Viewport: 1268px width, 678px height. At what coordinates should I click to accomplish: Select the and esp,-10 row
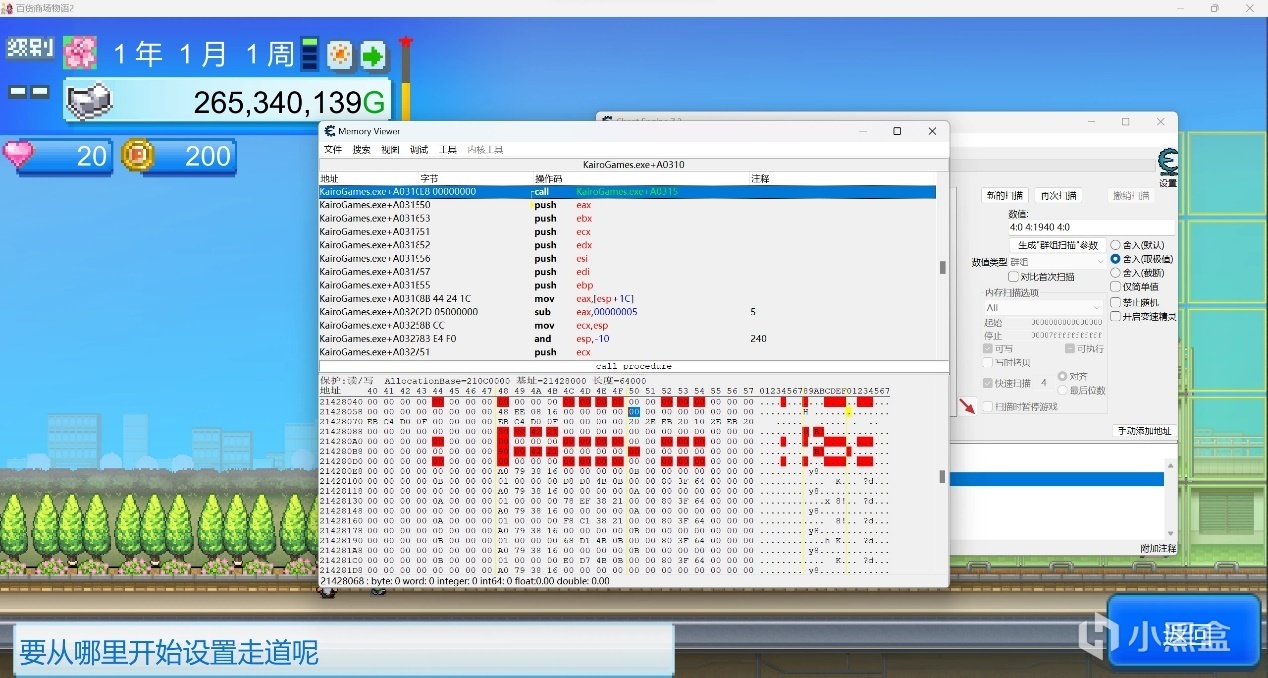click(x=627, y=338)
